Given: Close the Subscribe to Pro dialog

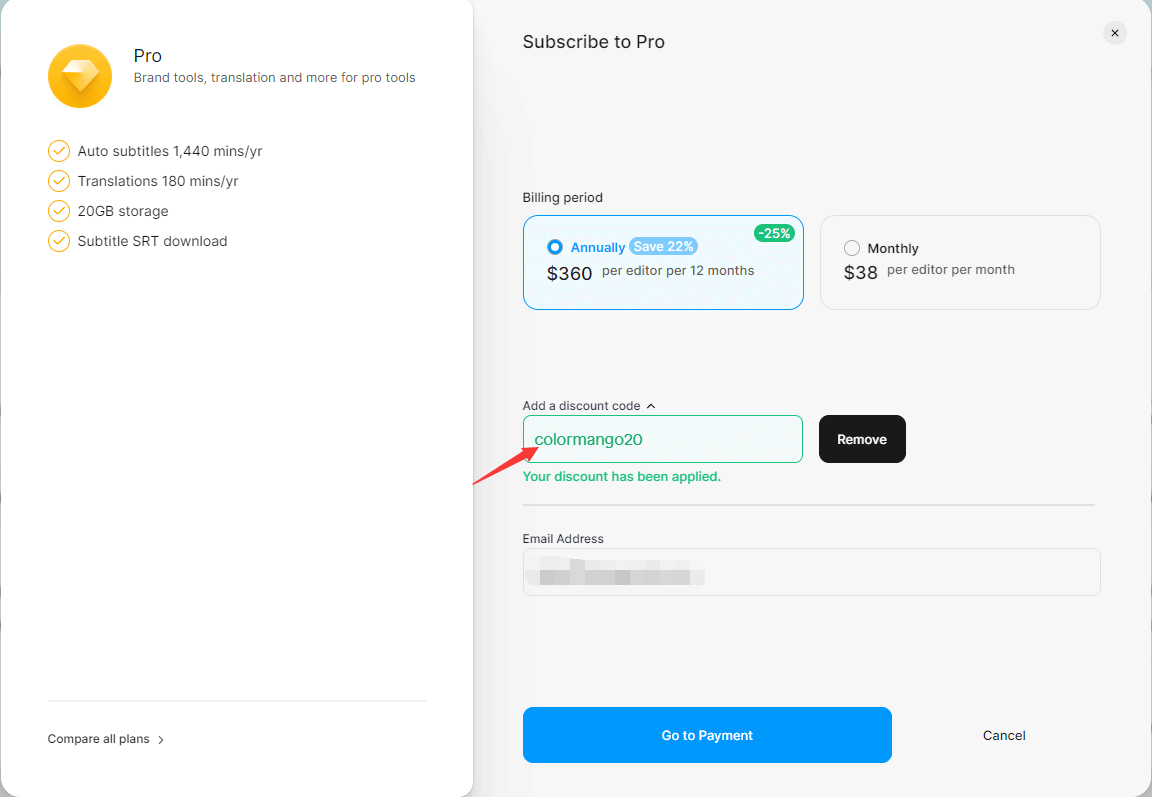Looking at the screenshot, I should pos(1114,33).
